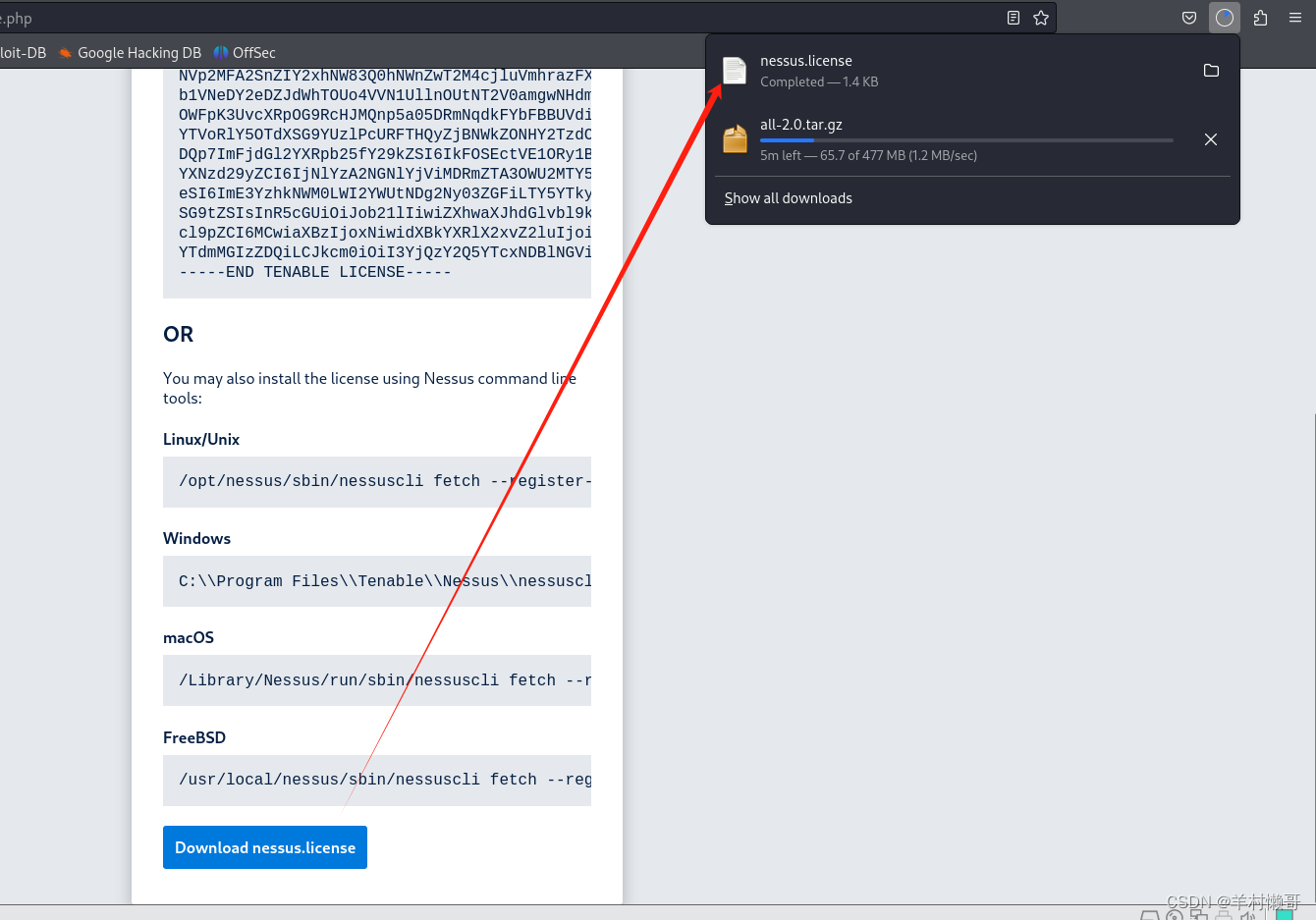Cancel the all-2.0.tar.gz download
The width and height of the screenshot is (1316, 920).
coord(1211,139)
